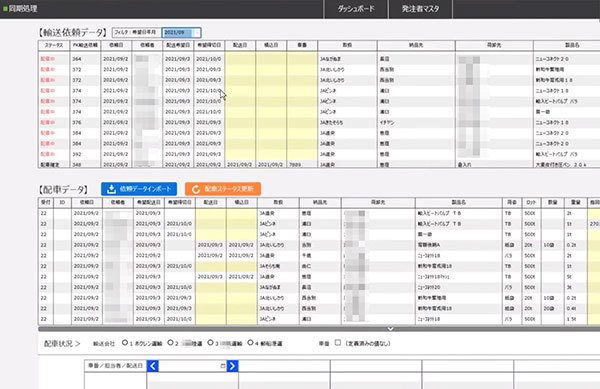This screenshot has width=600, height=389.
Task: Click the refresh icon on status update button
Action: (x=196, y=189)
